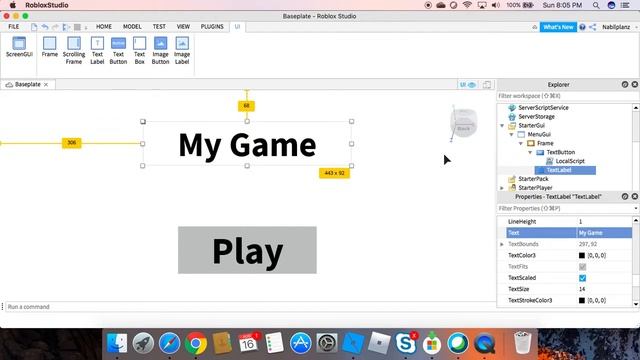This screenshot has width=640, height=360.
Task: Open Wi-Fi status in menu bar
Action: coord(468,5)
